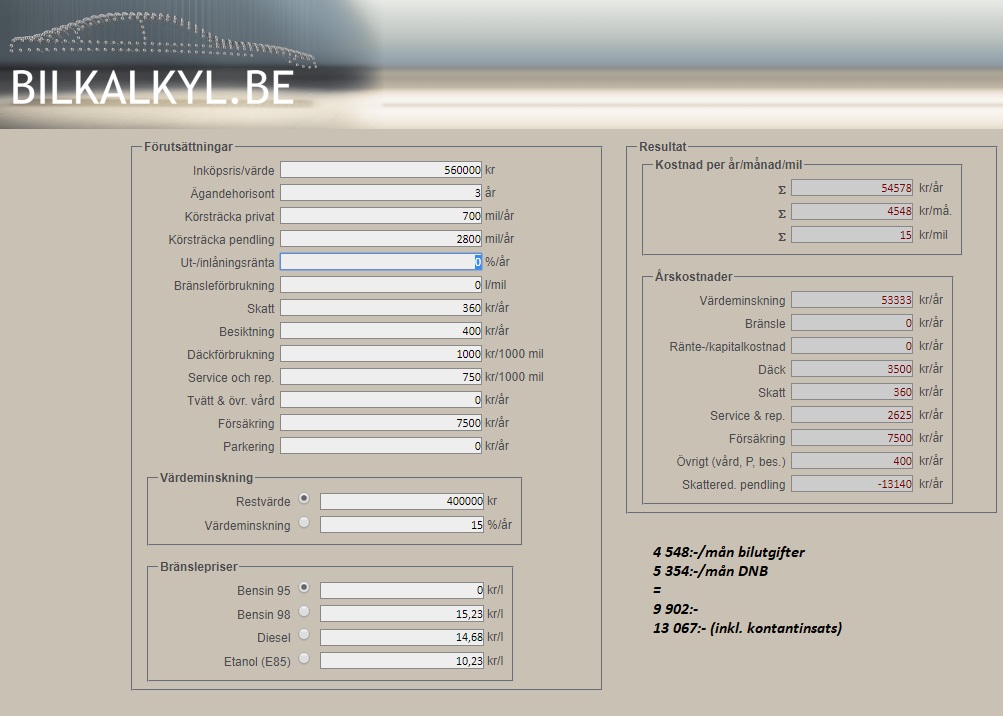The height and width of the screenshot is (716, 1003).
Task: Choose Bensin 98 fuel radio button
Action: pyautogui.click(x=304, y=611)
